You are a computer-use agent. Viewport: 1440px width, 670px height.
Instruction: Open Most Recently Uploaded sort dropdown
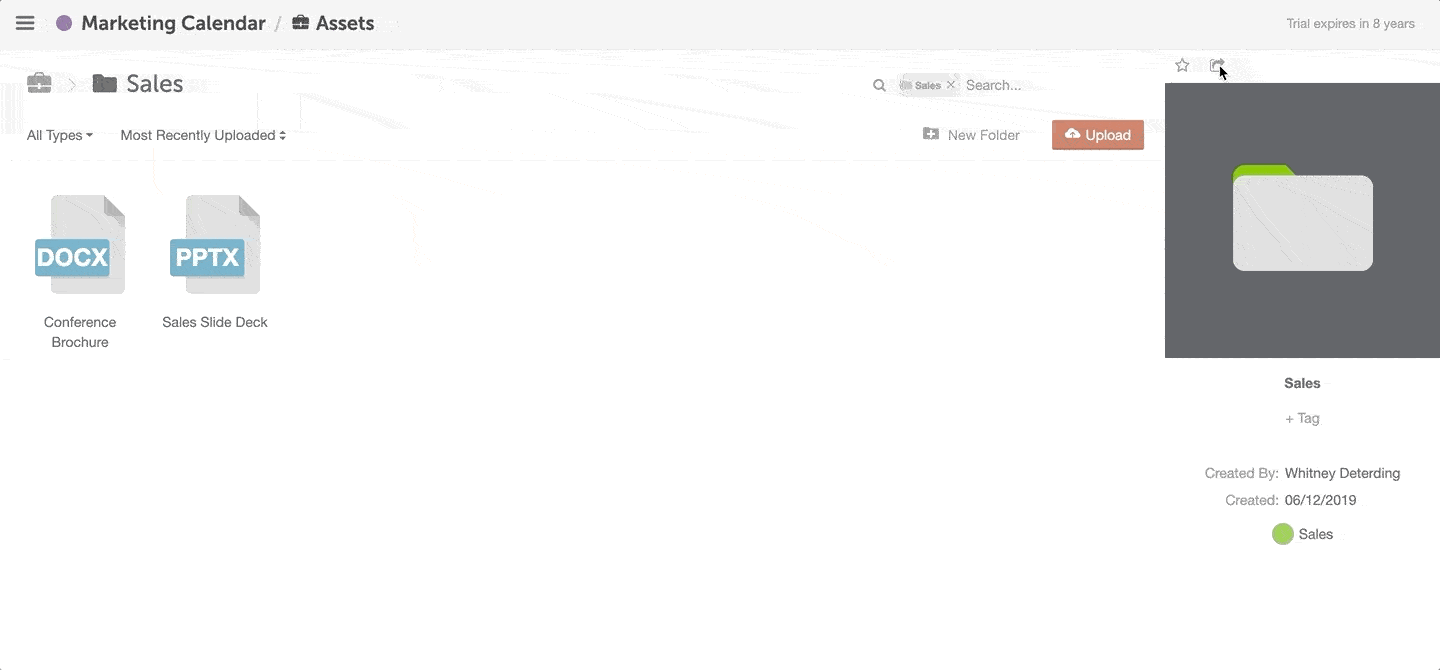(x=203, y=135)
